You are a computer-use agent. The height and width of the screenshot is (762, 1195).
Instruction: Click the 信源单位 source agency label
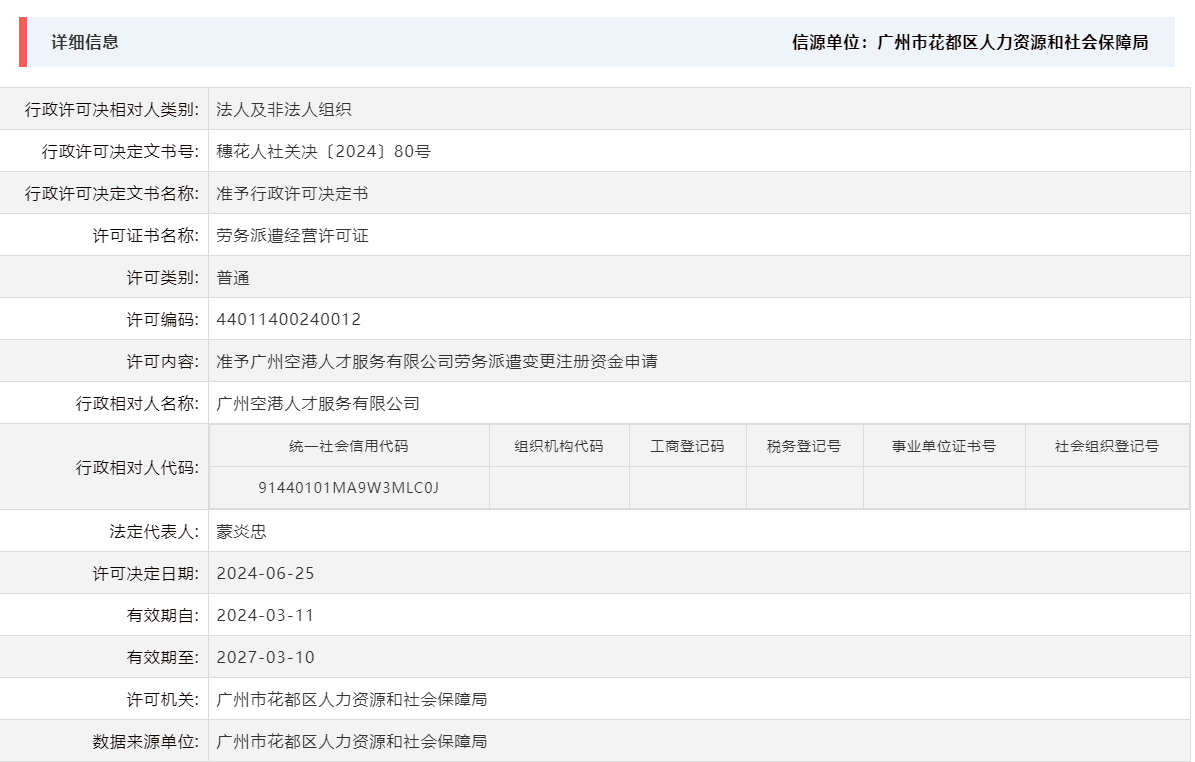826,43
